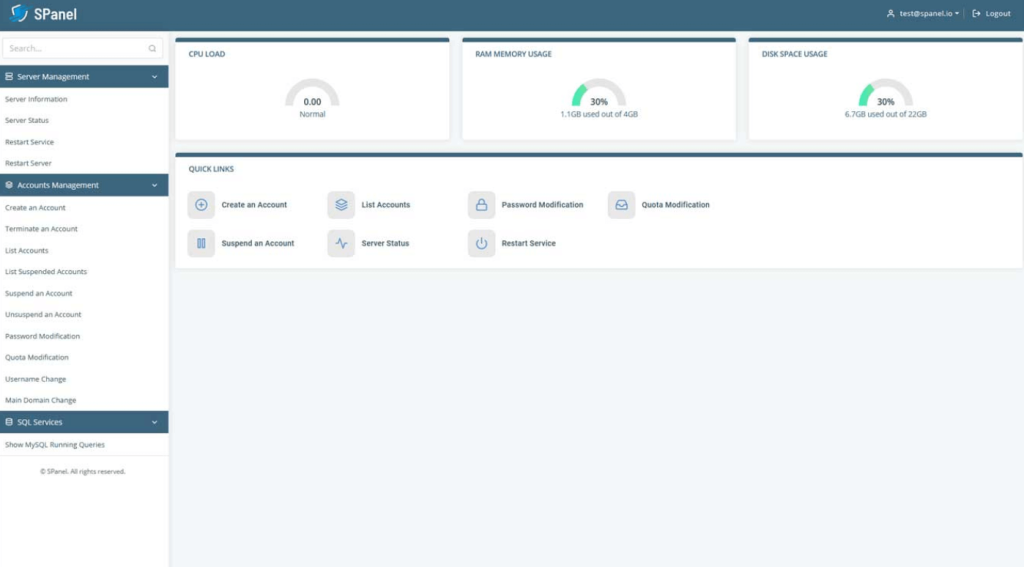1024x567 pixels.
Task: Click the '1.1GB used out of 4GB' text
Action: coord(599,114)
